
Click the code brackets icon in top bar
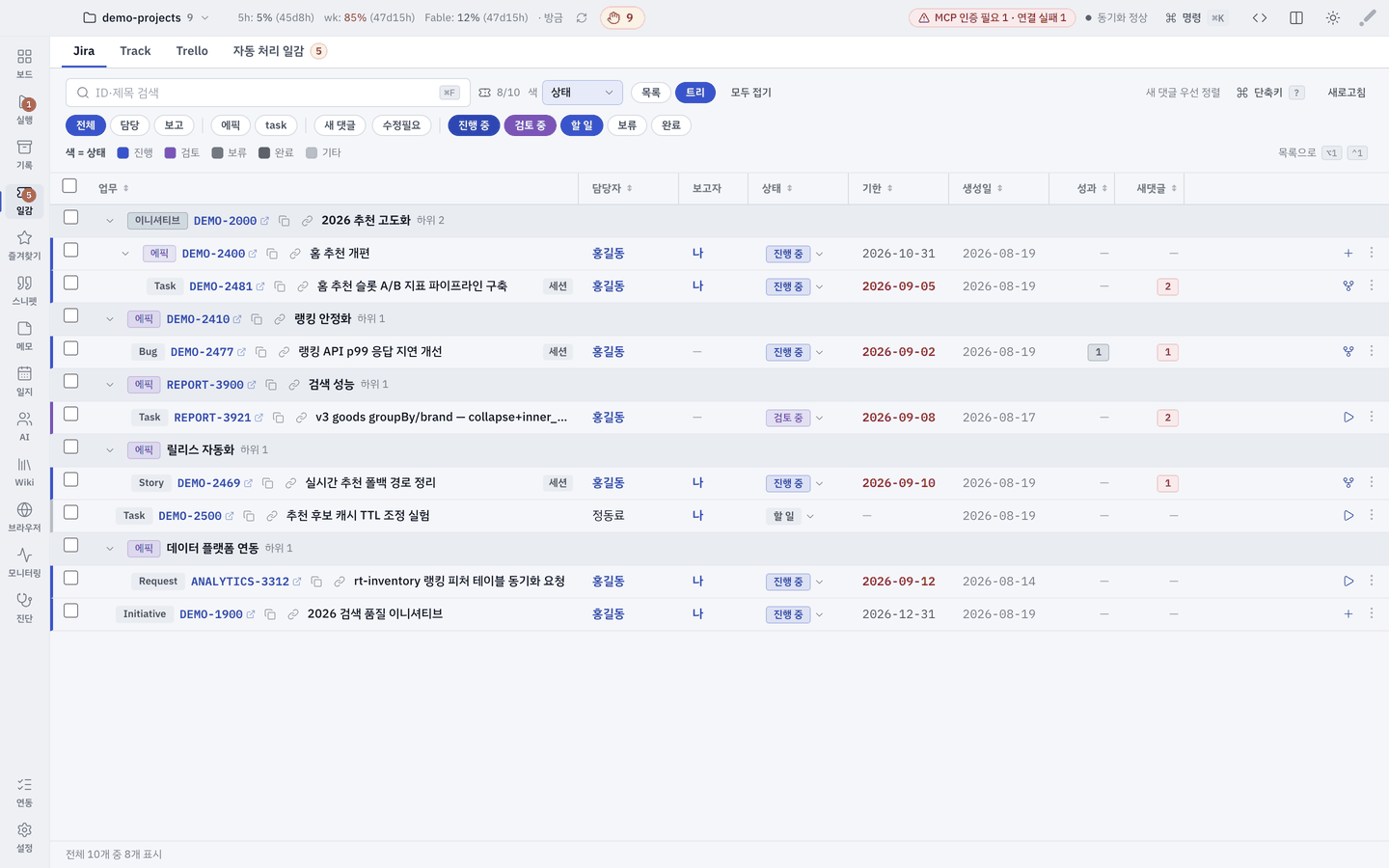point(1260,17)
